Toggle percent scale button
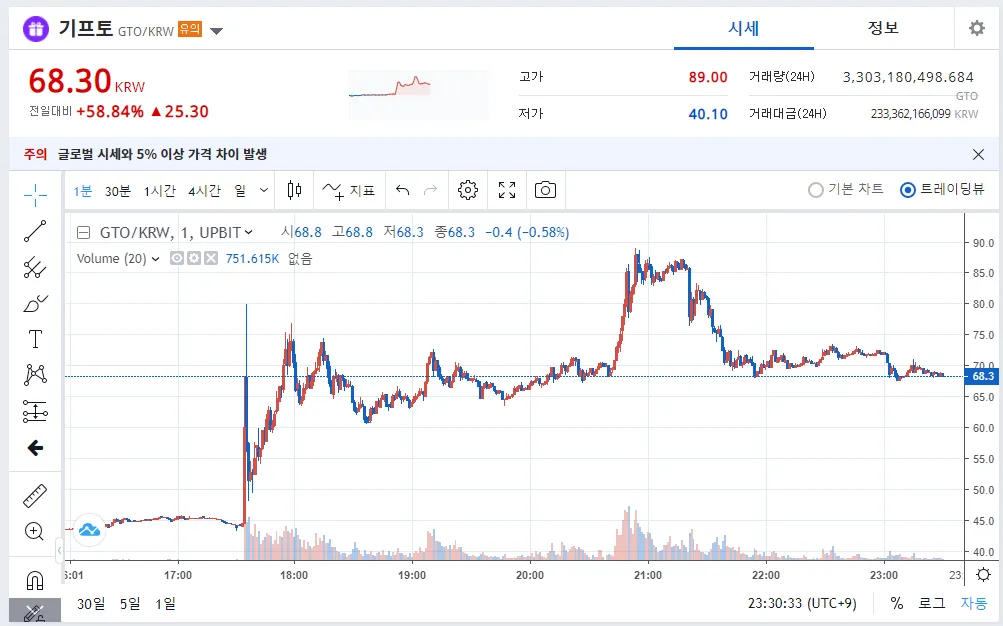This screenshot has height=626, width=1003. click(897, 603)
